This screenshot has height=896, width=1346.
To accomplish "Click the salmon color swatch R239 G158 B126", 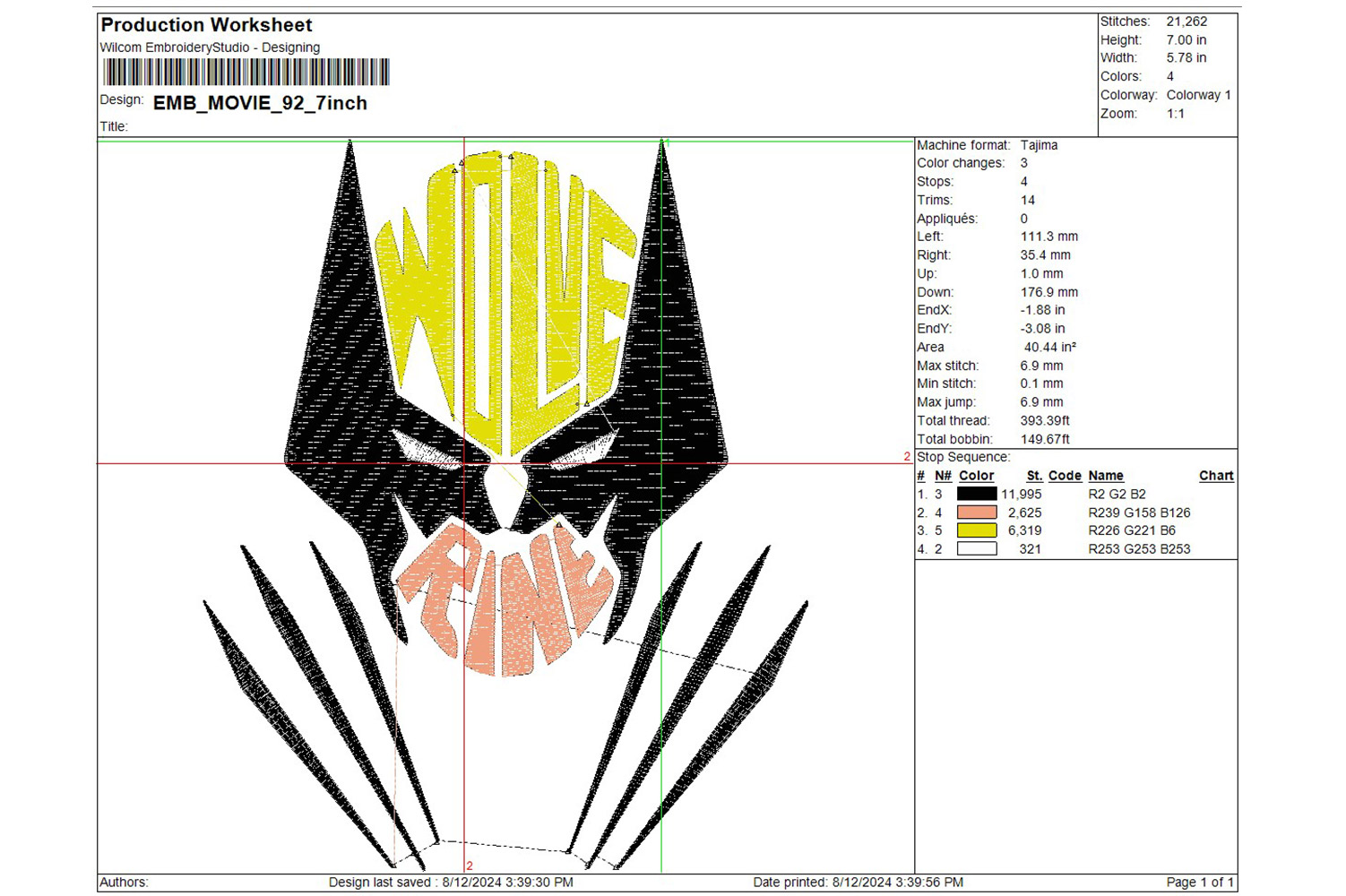I will click(x=977, y=513).
